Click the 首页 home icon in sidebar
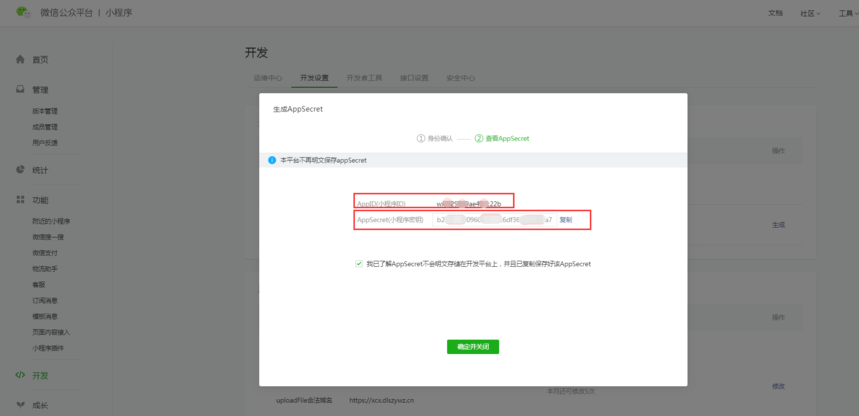The height and width of the screenshot is (416, 859). [20, 60]
